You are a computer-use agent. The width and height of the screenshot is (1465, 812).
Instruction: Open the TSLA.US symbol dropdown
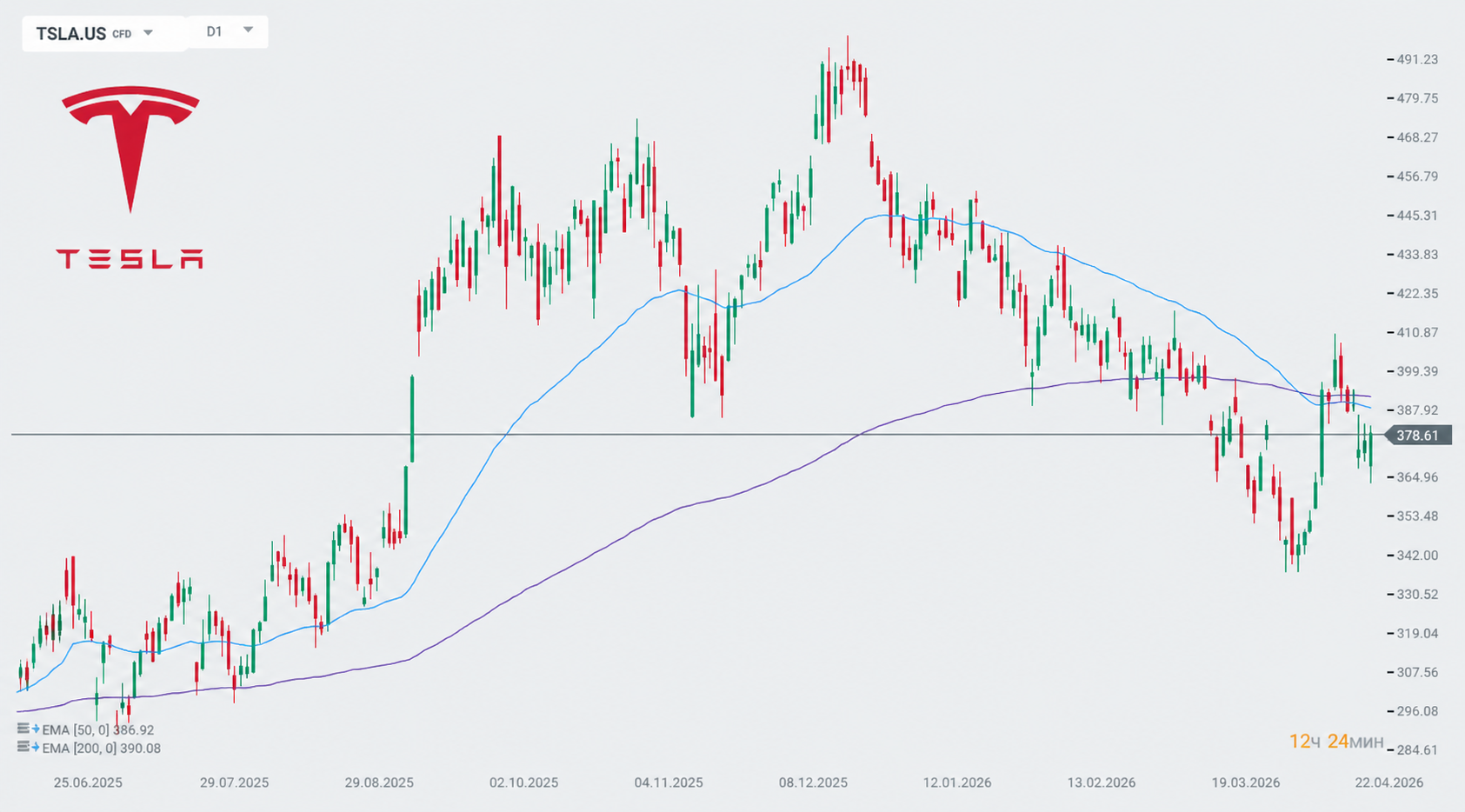point(148,33)
